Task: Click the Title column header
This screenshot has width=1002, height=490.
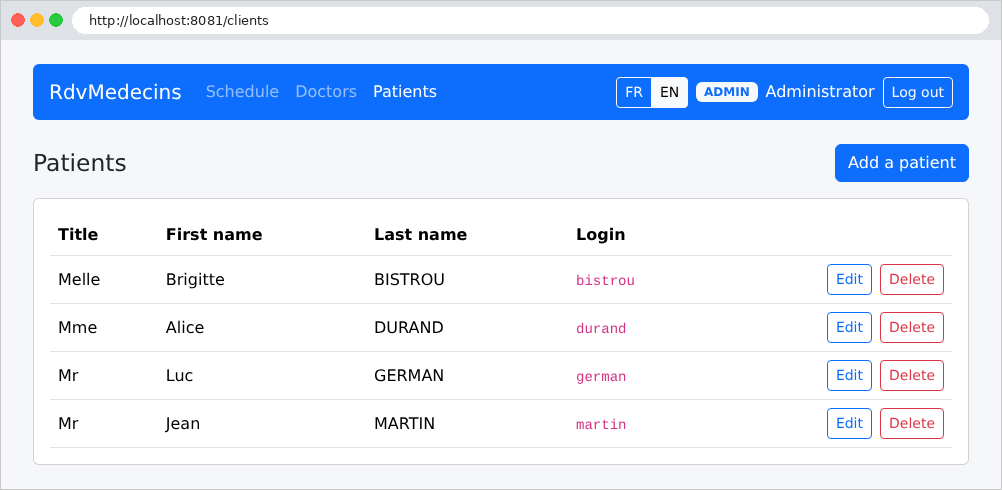Action: coord(78,234)
